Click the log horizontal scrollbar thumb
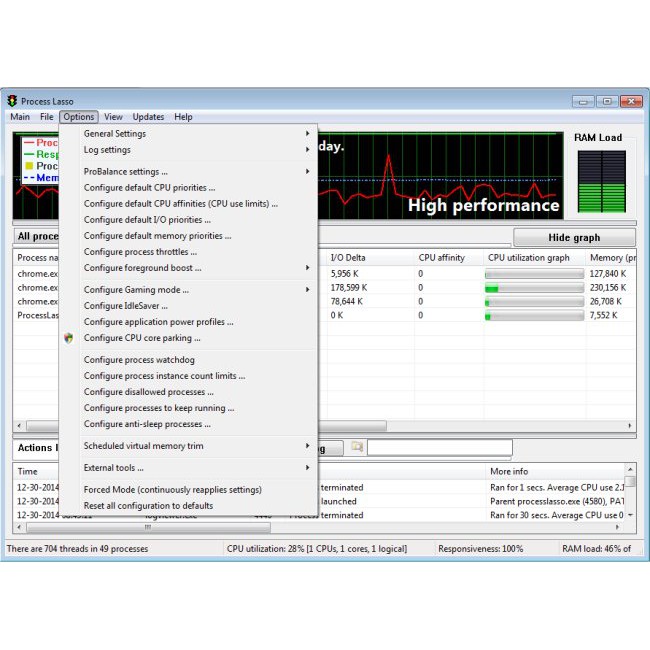Image resolution: width=650 pixels, height=650 pixels. click(x=148, y=528)
